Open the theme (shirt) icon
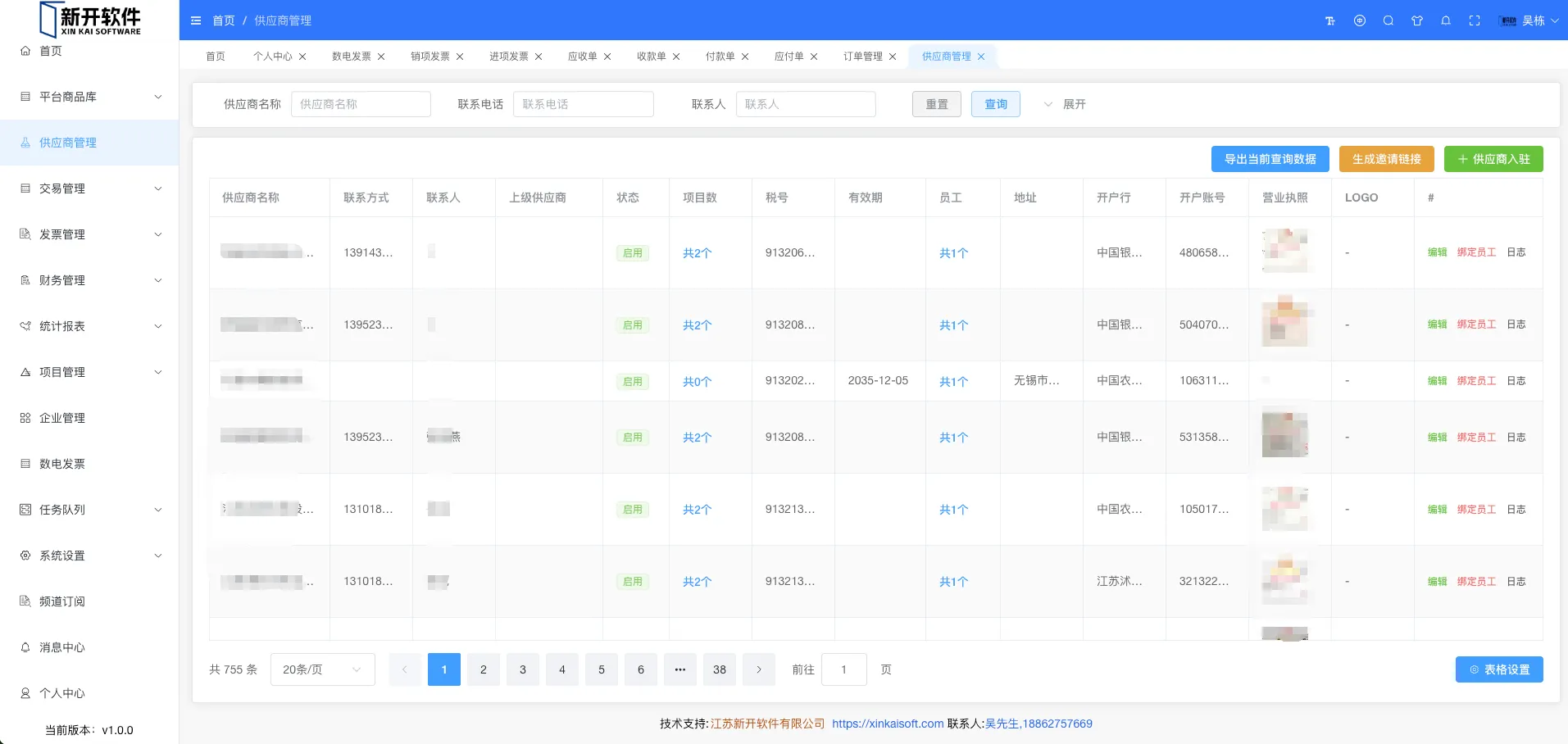The height and width of the screenshot is (744, 1568). pos(1417,20)
